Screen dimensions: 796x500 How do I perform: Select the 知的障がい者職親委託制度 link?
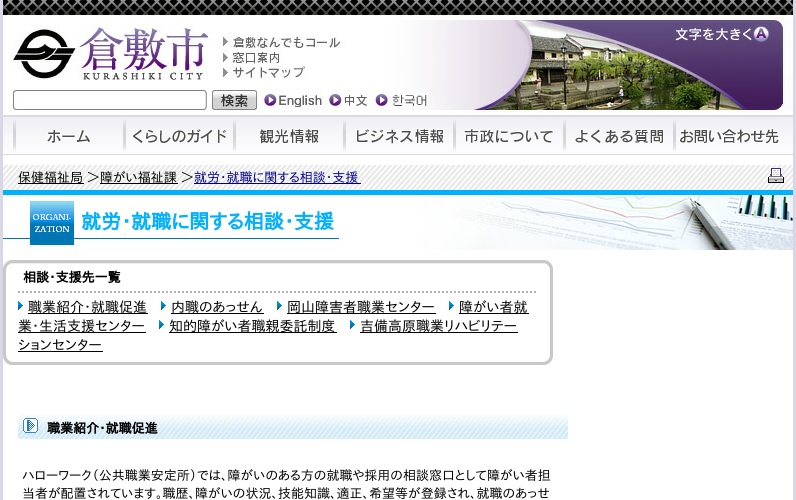tap(252, 326)
